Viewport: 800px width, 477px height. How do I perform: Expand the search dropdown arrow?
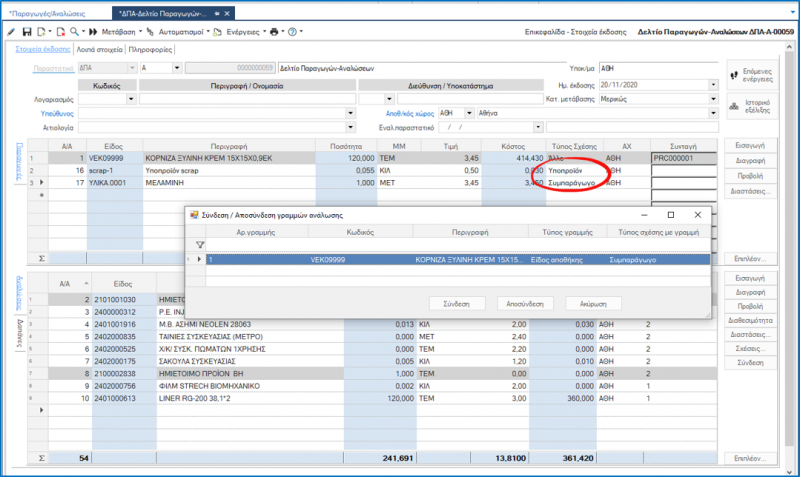(83, 32)
